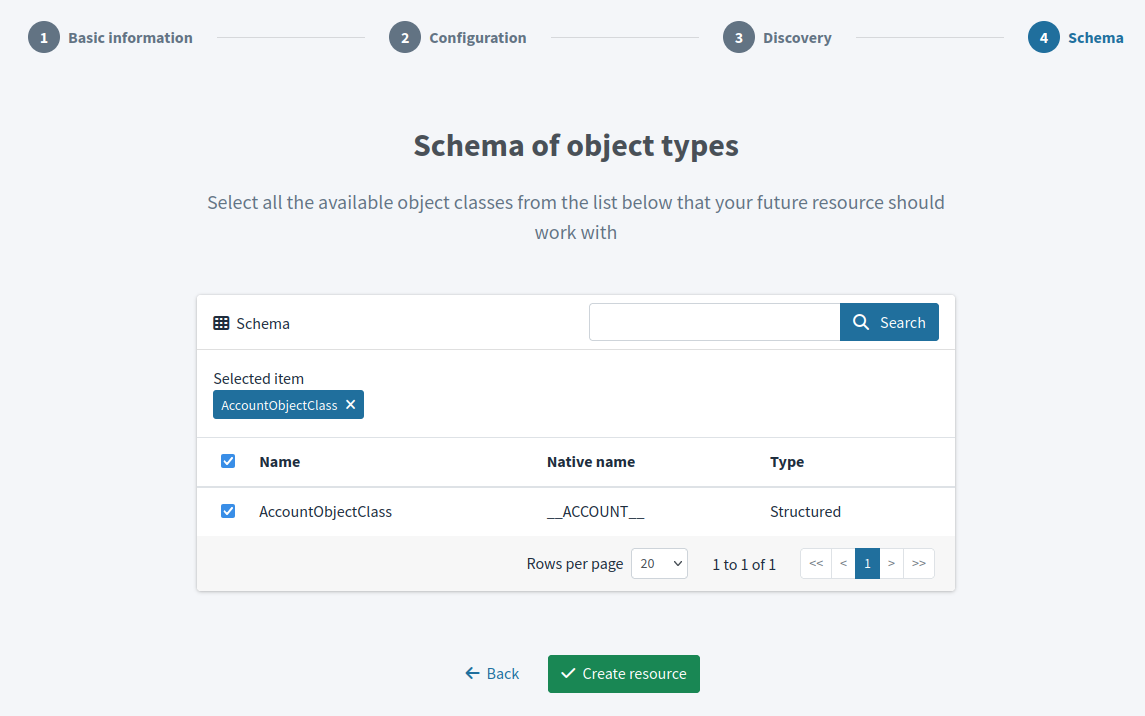Click the highlighted step 4 circle

(x=1044, y=37)
